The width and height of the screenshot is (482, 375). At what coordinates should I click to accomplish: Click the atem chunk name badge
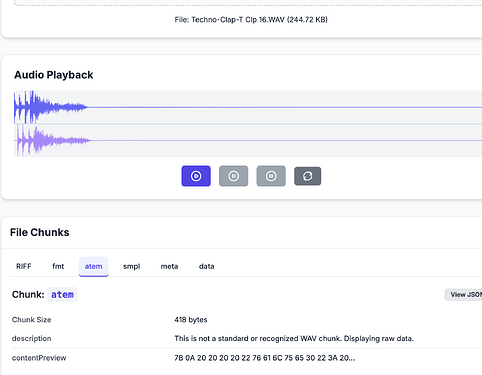[x=62, y=295]
